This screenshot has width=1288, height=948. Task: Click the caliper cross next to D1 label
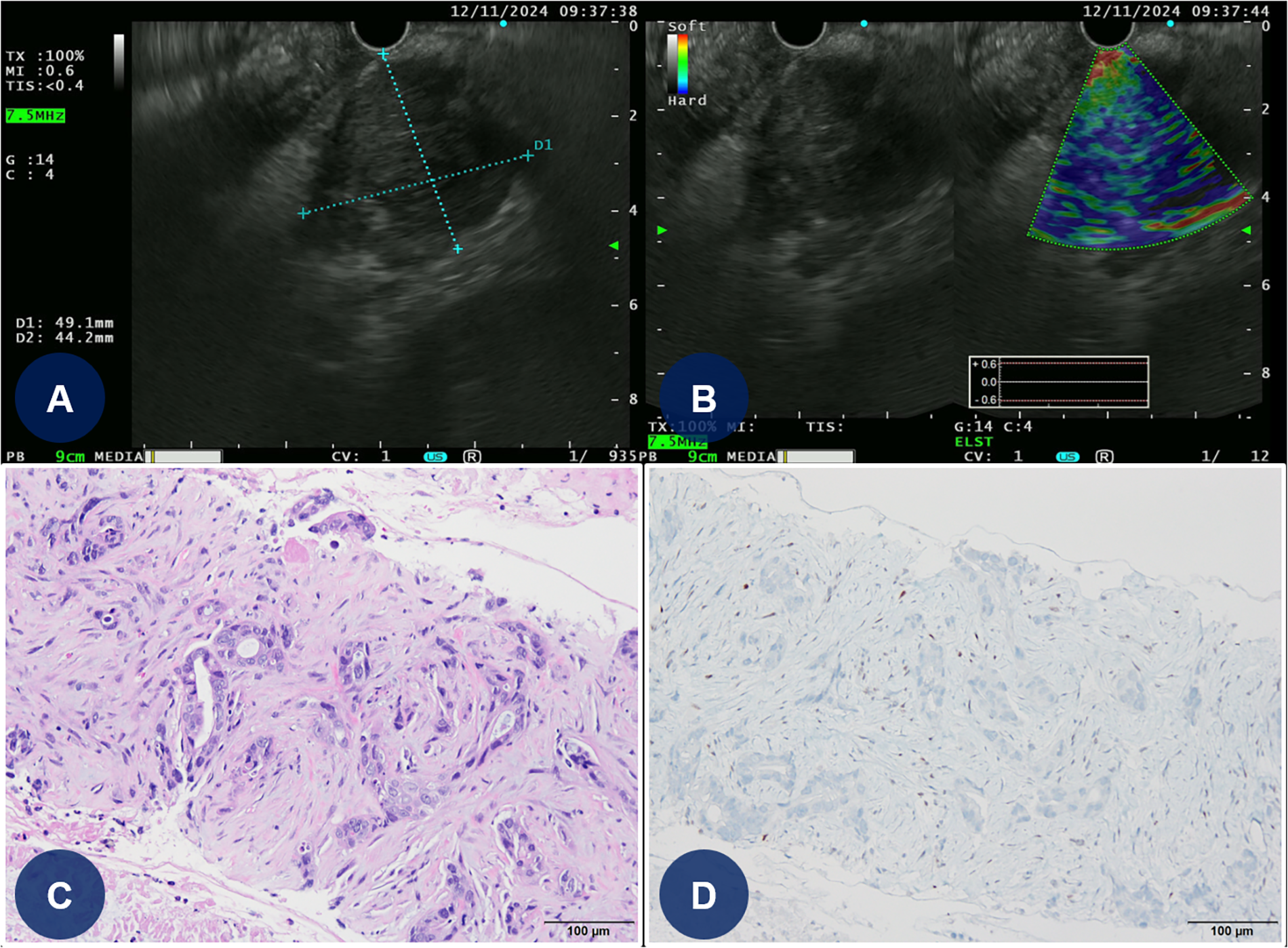point(527,156)
